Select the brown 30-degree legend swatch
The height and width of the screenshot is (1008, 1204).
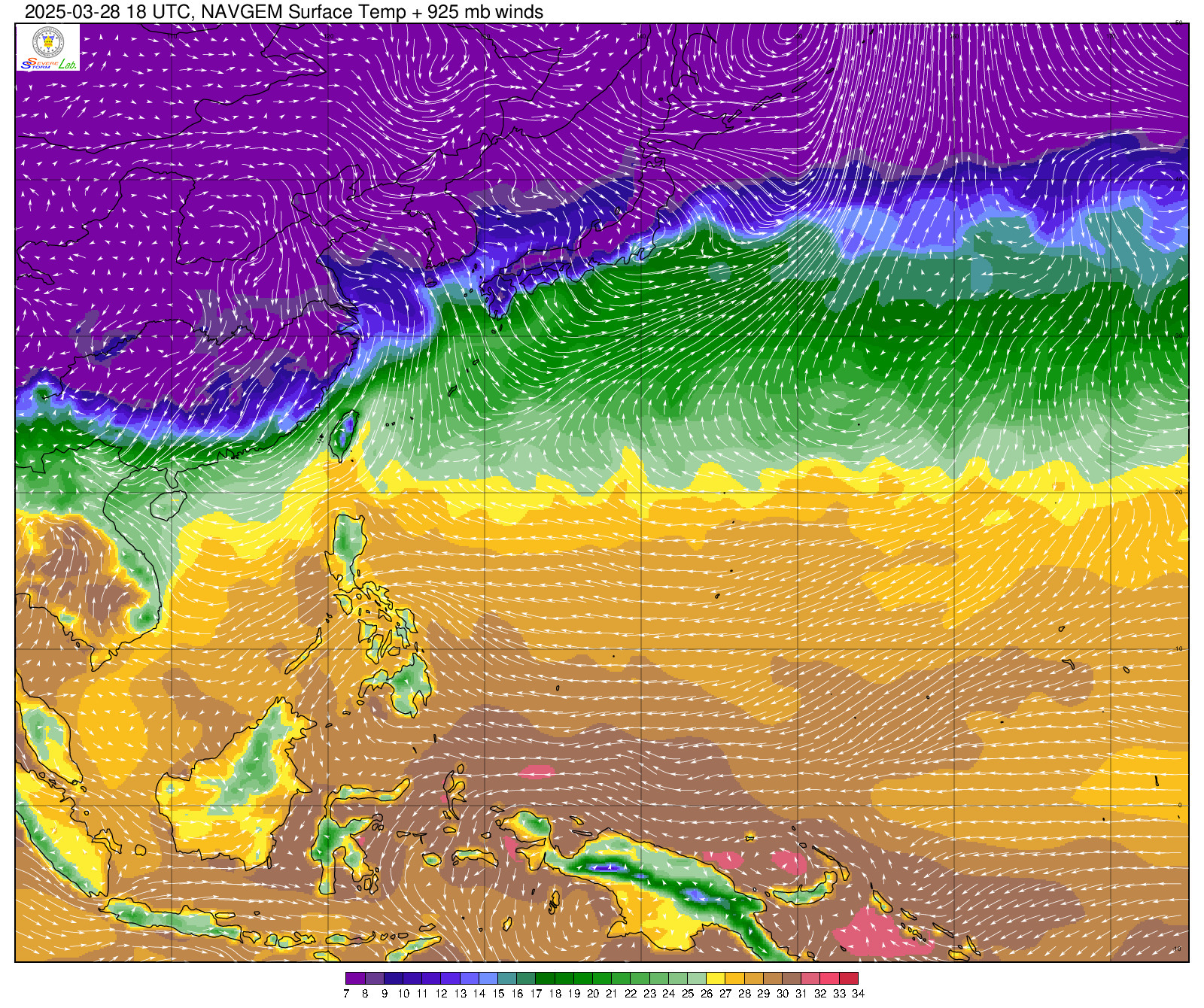click(x=792, y=978)
